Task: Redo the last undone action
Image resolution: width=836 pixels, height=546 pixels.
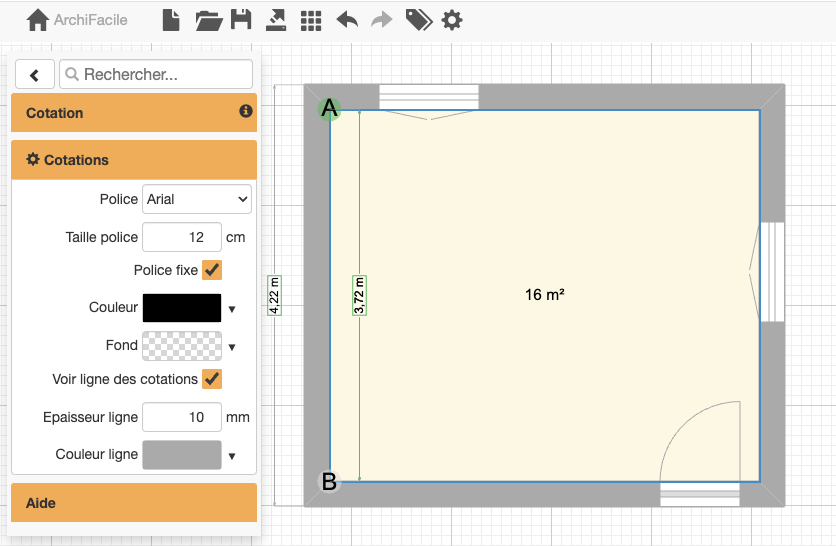Action: click(x=381, y=20)
